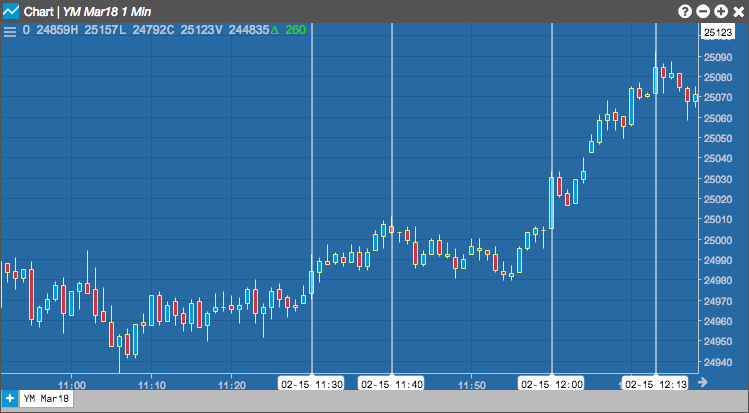Select the YM Mar18 tab
This screenshot has height=413, width=749.
[x=46, y=398]
